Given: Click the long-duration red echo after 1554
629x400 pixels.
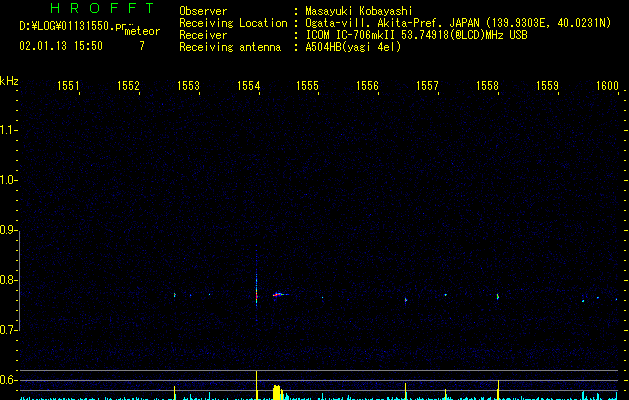Looking at the screenshot, I should 280,294.
